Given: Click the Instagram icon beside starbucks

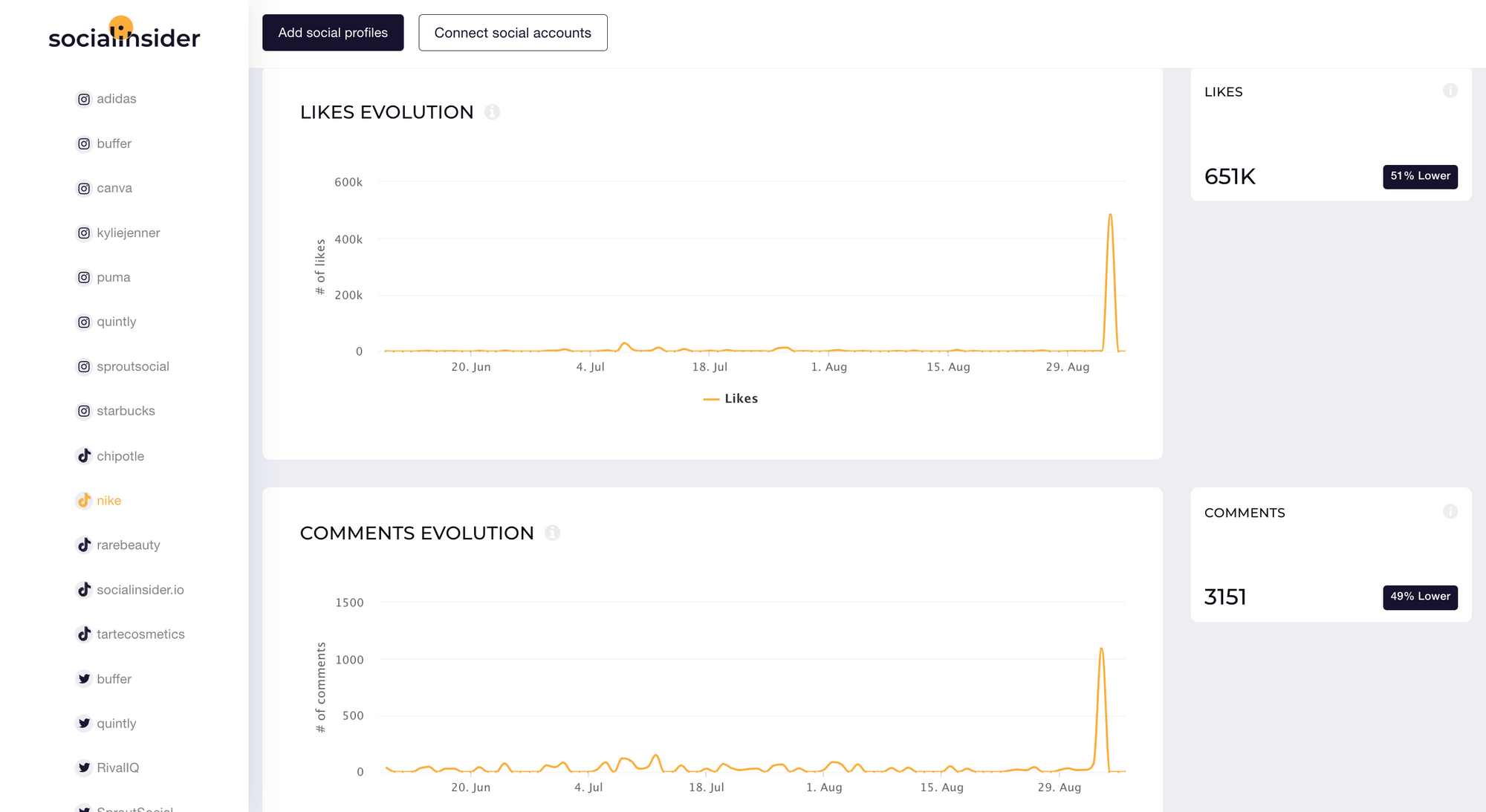Looking at the screenshot, I should pos(84,411).
